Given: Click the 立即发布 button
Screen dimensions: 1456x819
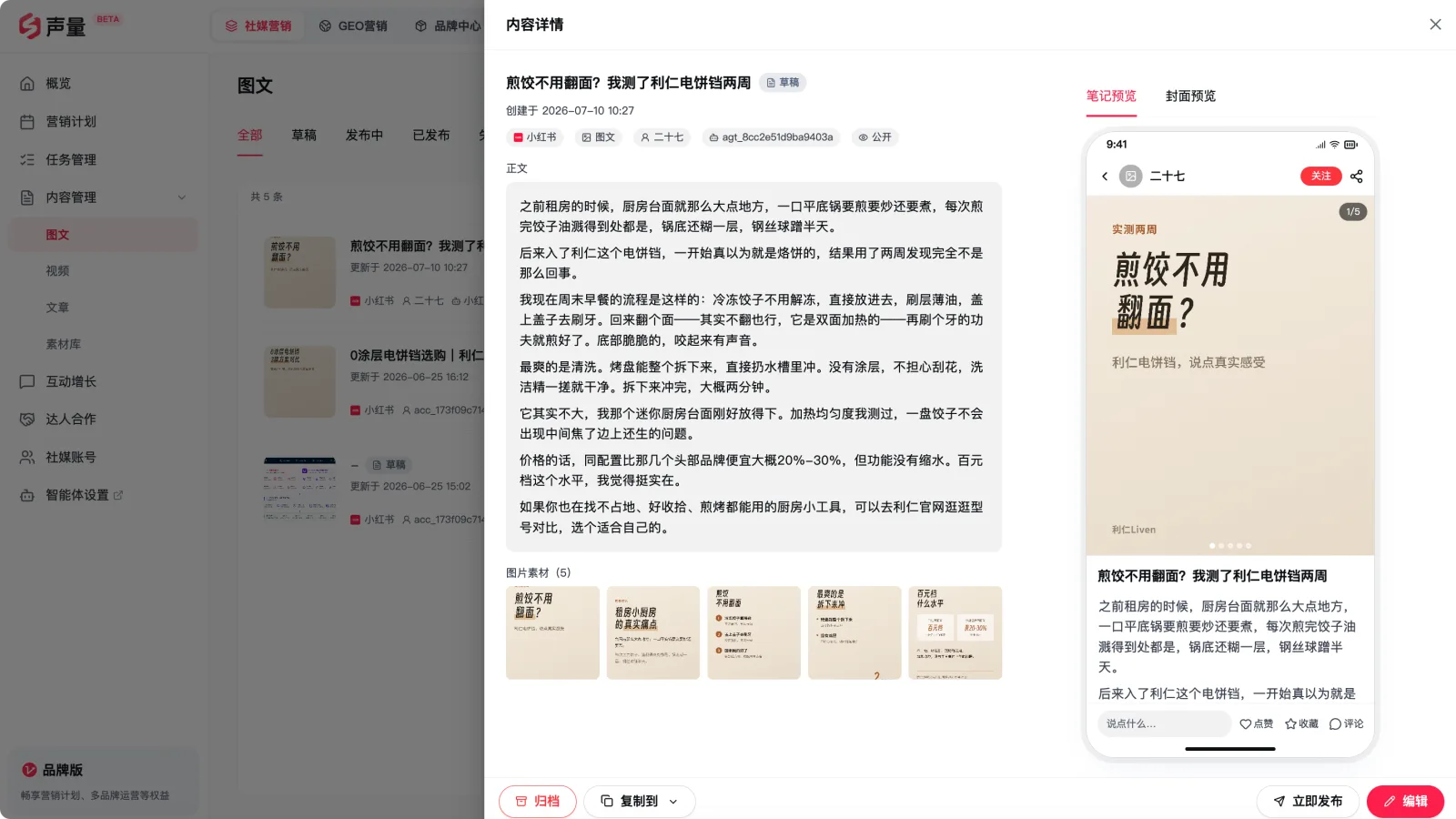Looking at the screenshot, I should [1308, 802].
